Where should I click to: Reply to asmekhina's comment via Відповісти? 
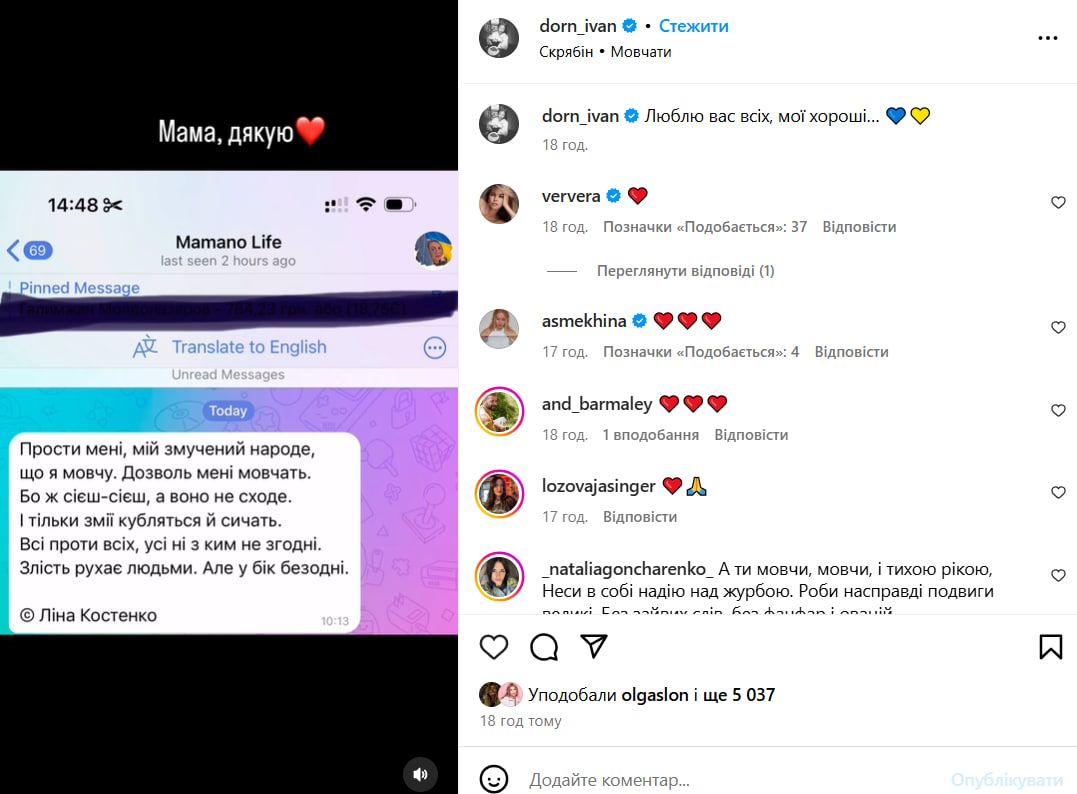coord(851,352)
